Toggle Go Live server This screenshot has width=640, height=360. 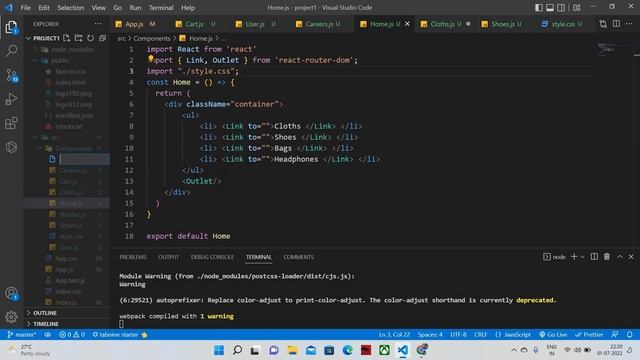pyautogui.click(x=553, y=334)
